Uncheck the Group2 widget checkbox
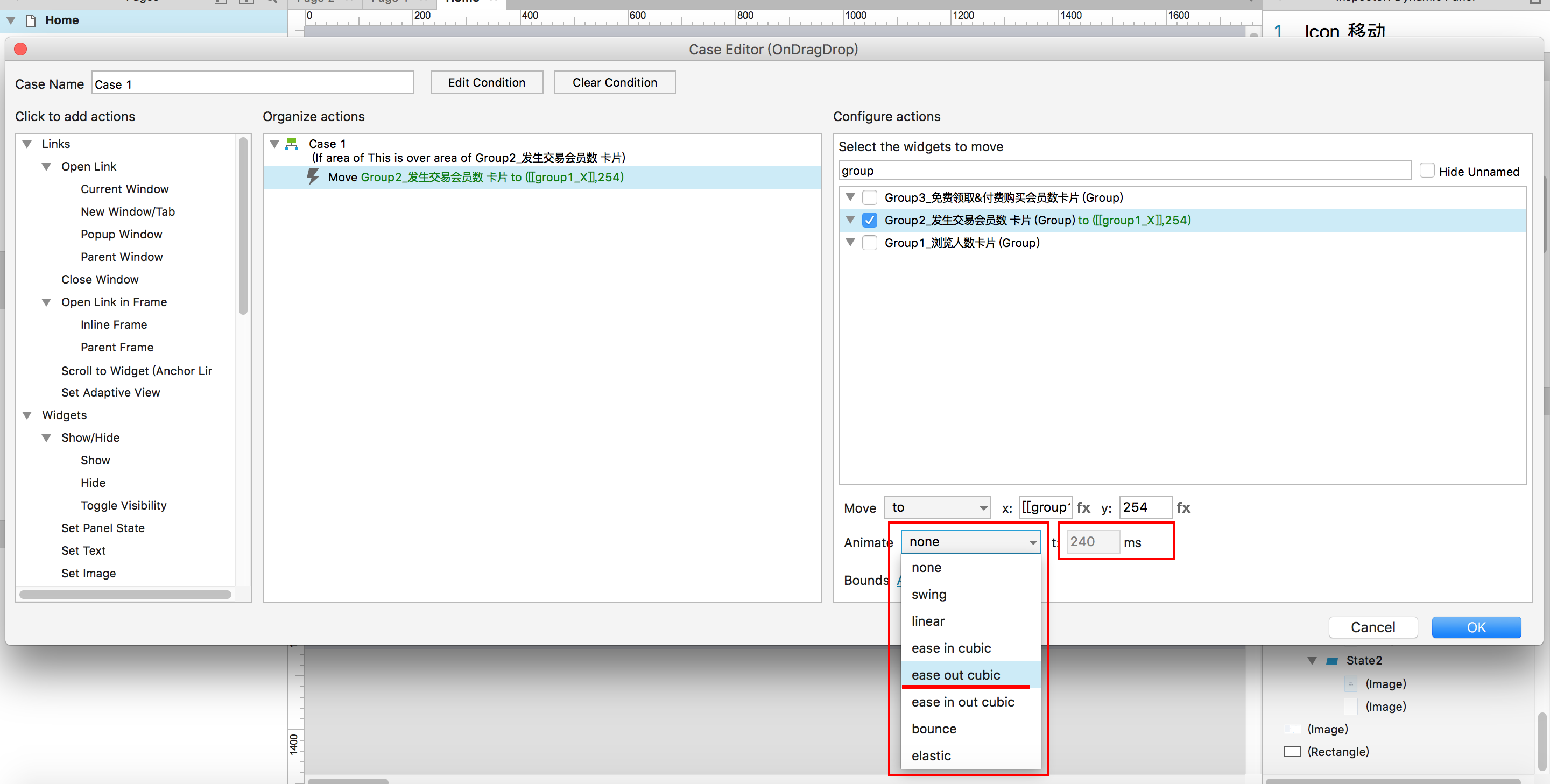Screen dimensions: 1550x784 [x=870, y=220]
